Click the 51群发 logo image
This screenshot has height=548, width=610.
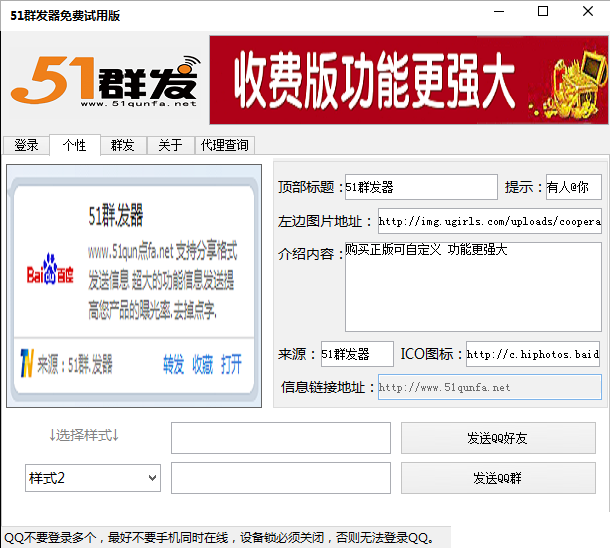[105, 81]
